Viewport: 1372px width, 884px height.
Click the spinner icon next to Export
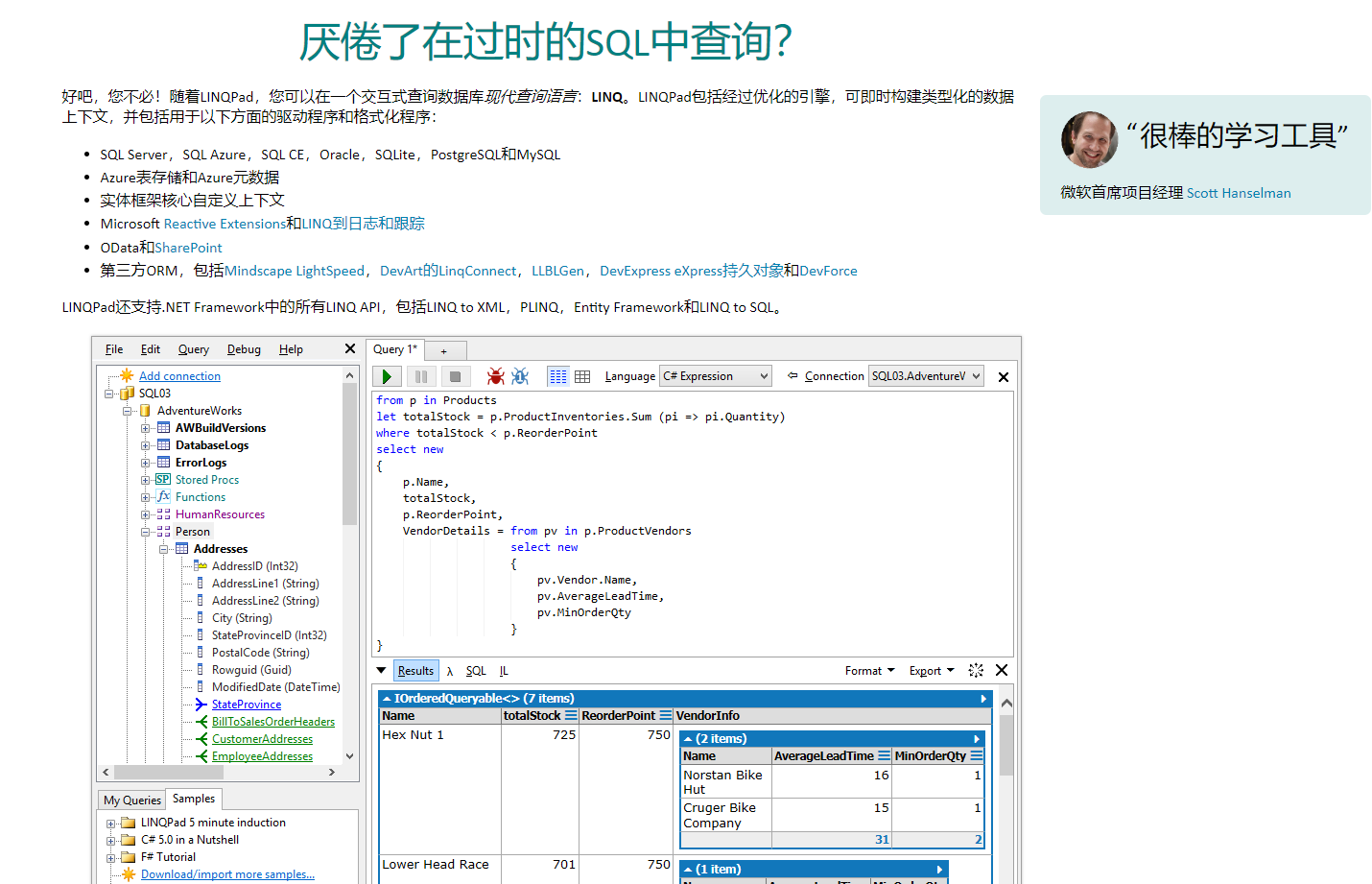pyautogui.click(x=976, y=670)
